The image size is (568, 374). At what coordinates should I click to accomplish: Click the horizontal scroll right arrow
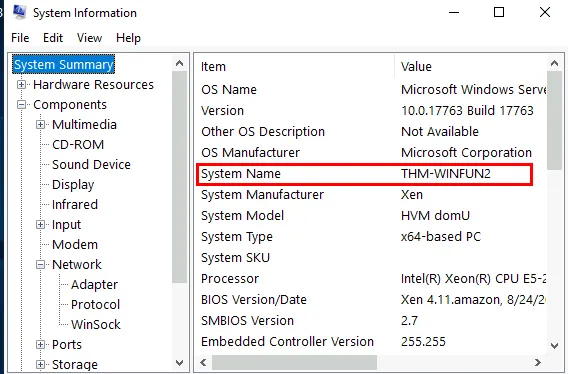point(538,362)
